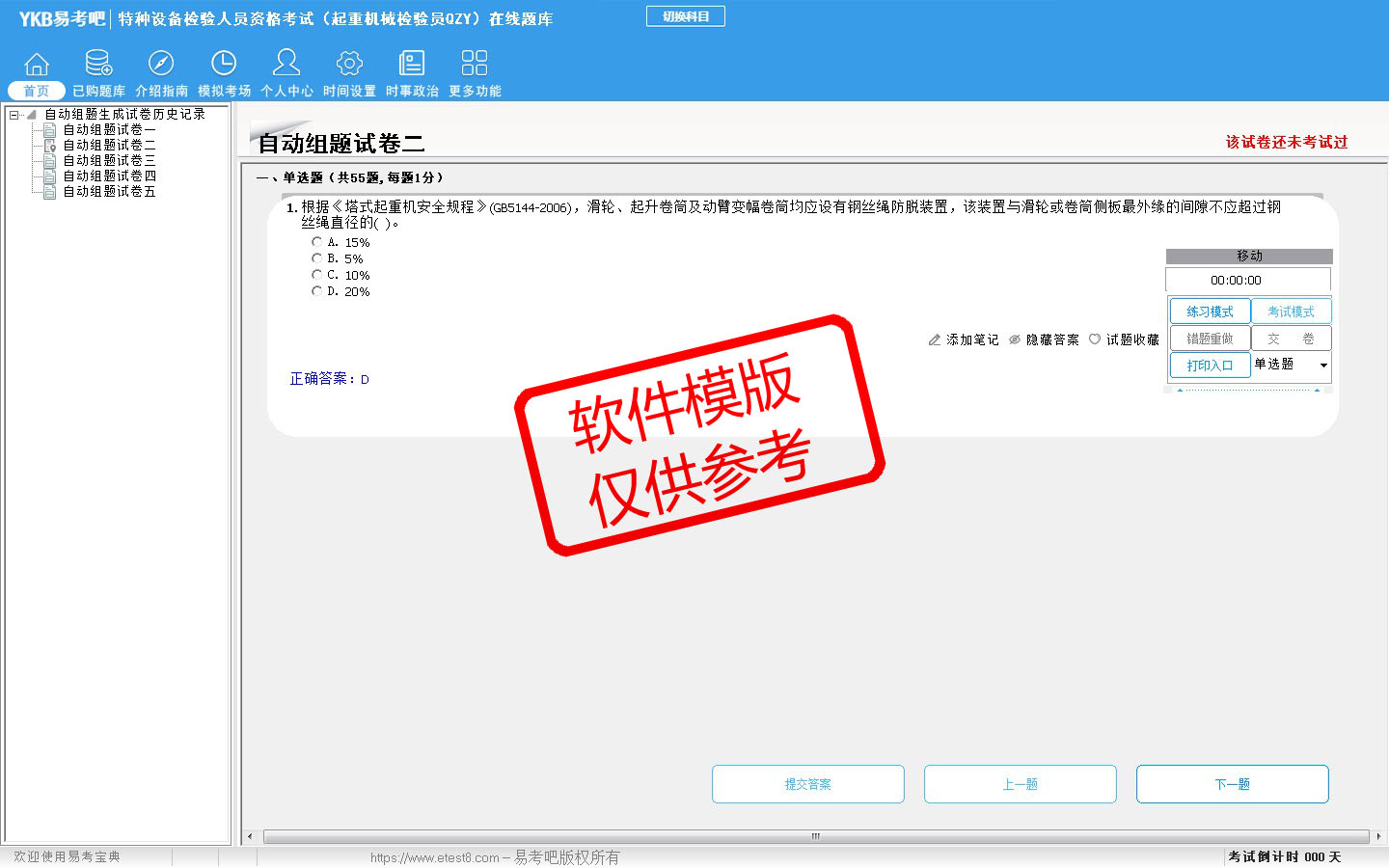The image size is (1389, 868).
Task: Open the compass guide icon (介绍指南)
Action: click(x=161, y=64)
